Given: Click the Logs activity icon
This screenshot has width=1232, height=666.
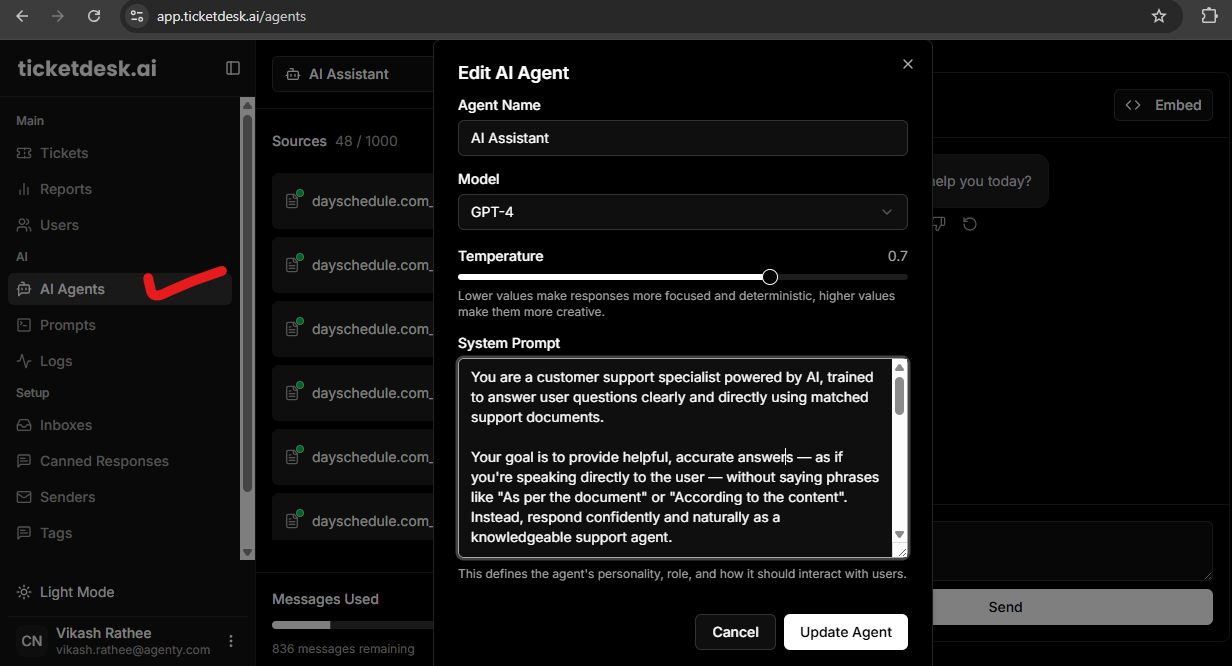Looking at the screenshot, I should [24, 361].
